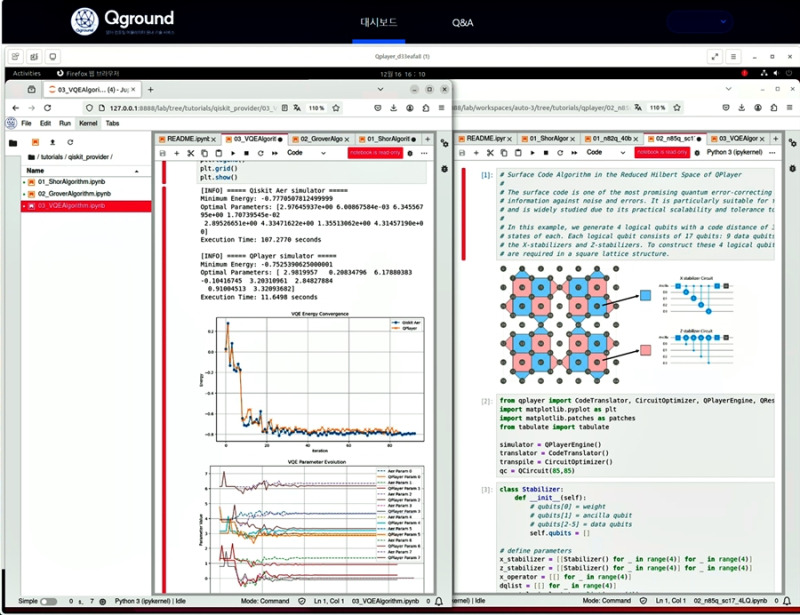800x615 pixels.
Task: Open more options ellipsis in right notebook toolbar
Action: (x=772, y=153)
